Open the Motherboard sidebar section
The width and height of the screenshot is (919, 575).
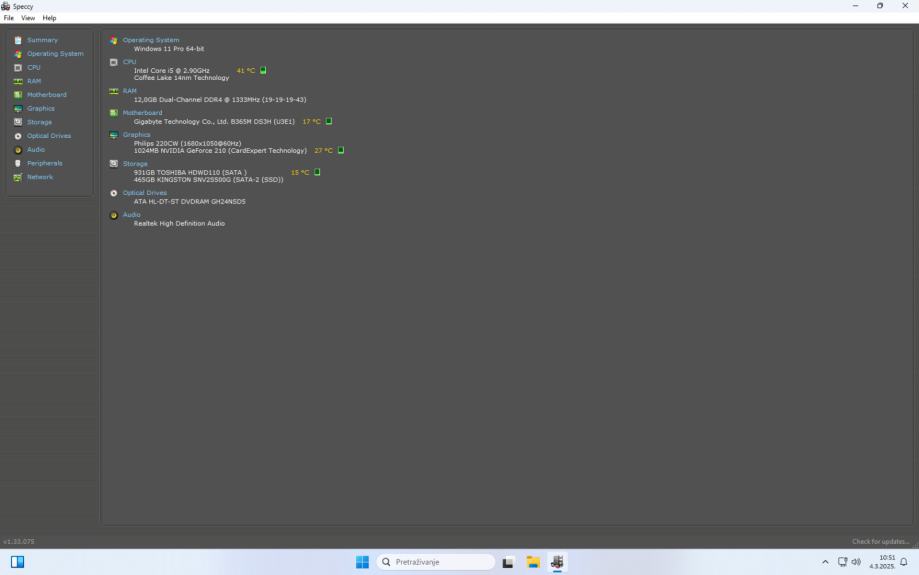click(47, 94)
